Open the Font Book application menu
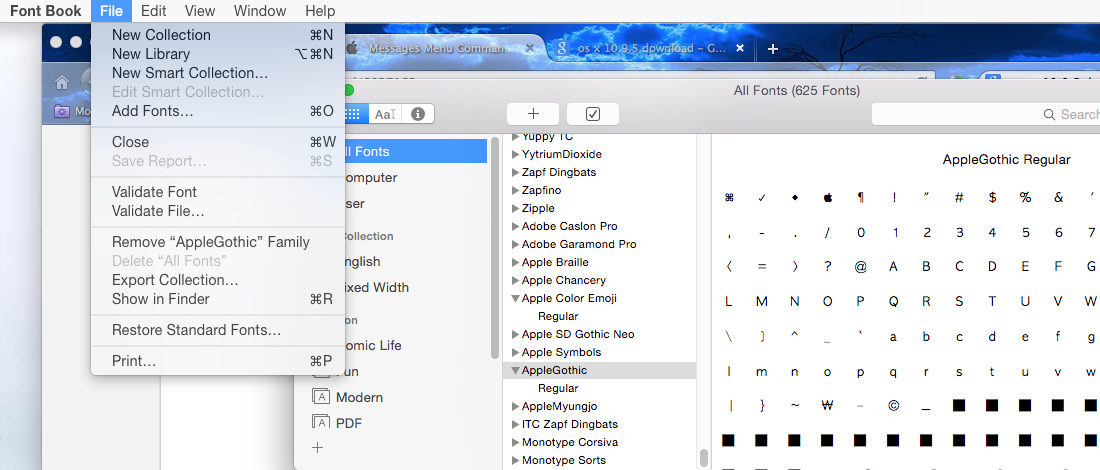This screenshot has height=470, width=1100. tap(46, 11)
